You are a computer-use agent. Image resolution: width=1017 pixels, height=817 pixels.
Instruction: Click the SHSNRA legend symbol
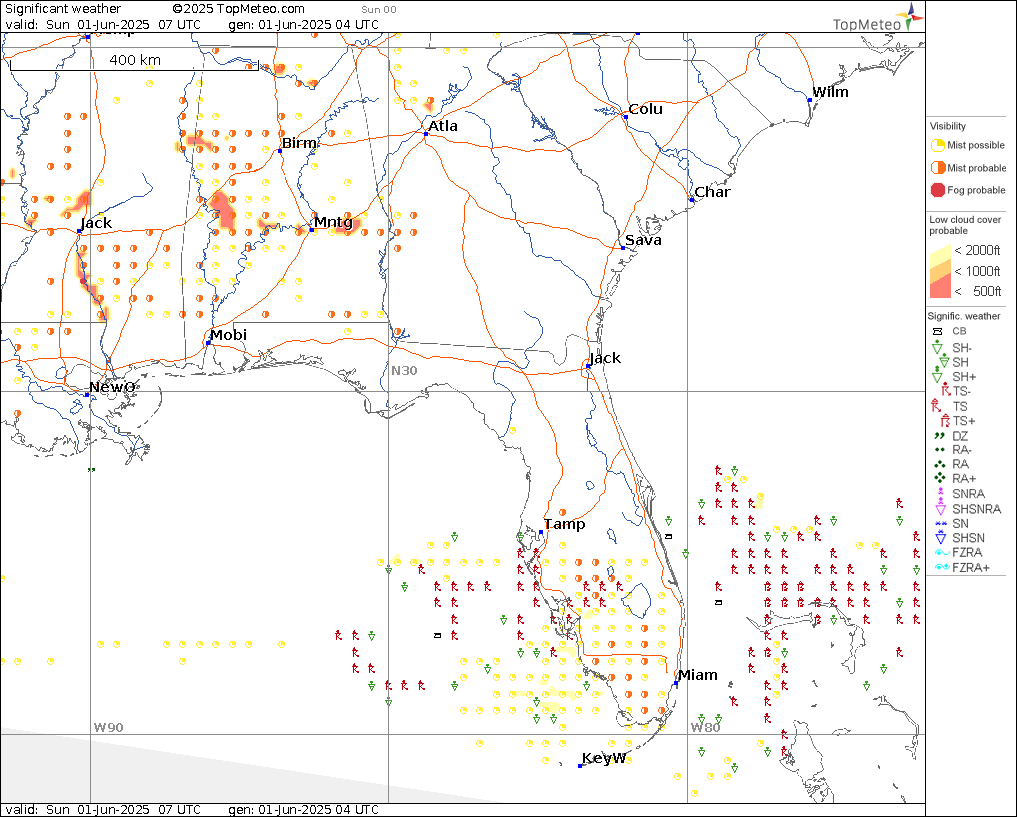click(x=940, y=508)
